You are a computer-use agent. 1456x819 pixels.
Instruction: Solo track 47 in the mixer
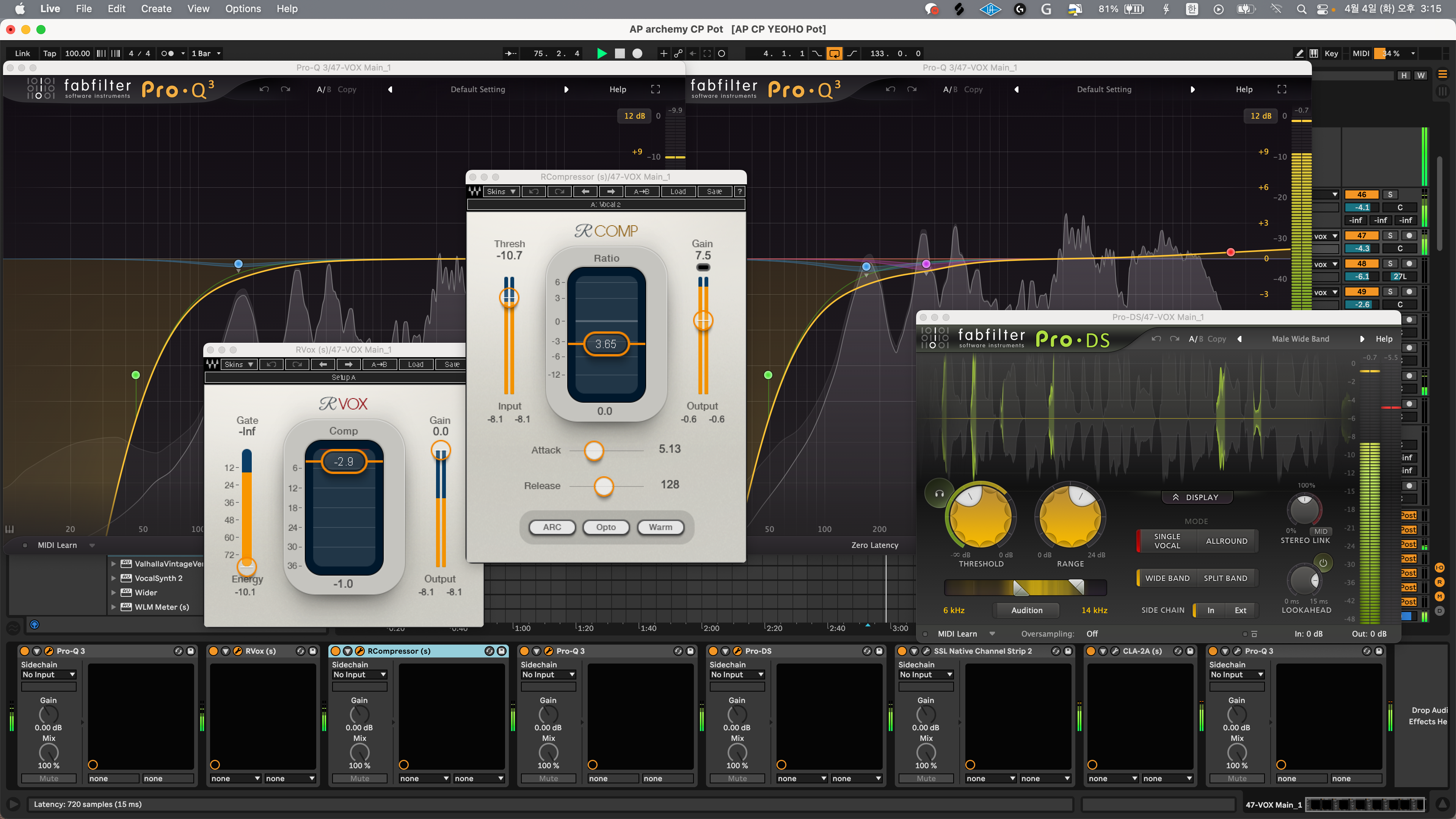tap(1390, 236)
